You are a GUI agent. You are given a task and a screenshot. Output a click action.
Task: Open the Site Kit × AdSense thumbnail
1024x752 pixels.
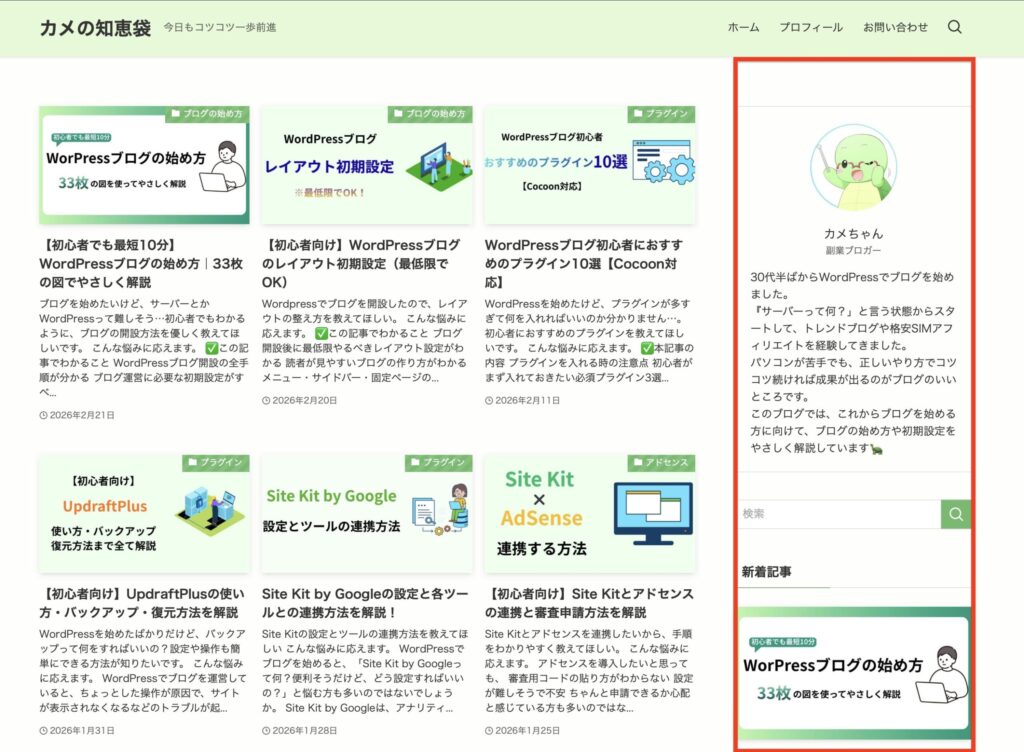[x=589, y=514]
